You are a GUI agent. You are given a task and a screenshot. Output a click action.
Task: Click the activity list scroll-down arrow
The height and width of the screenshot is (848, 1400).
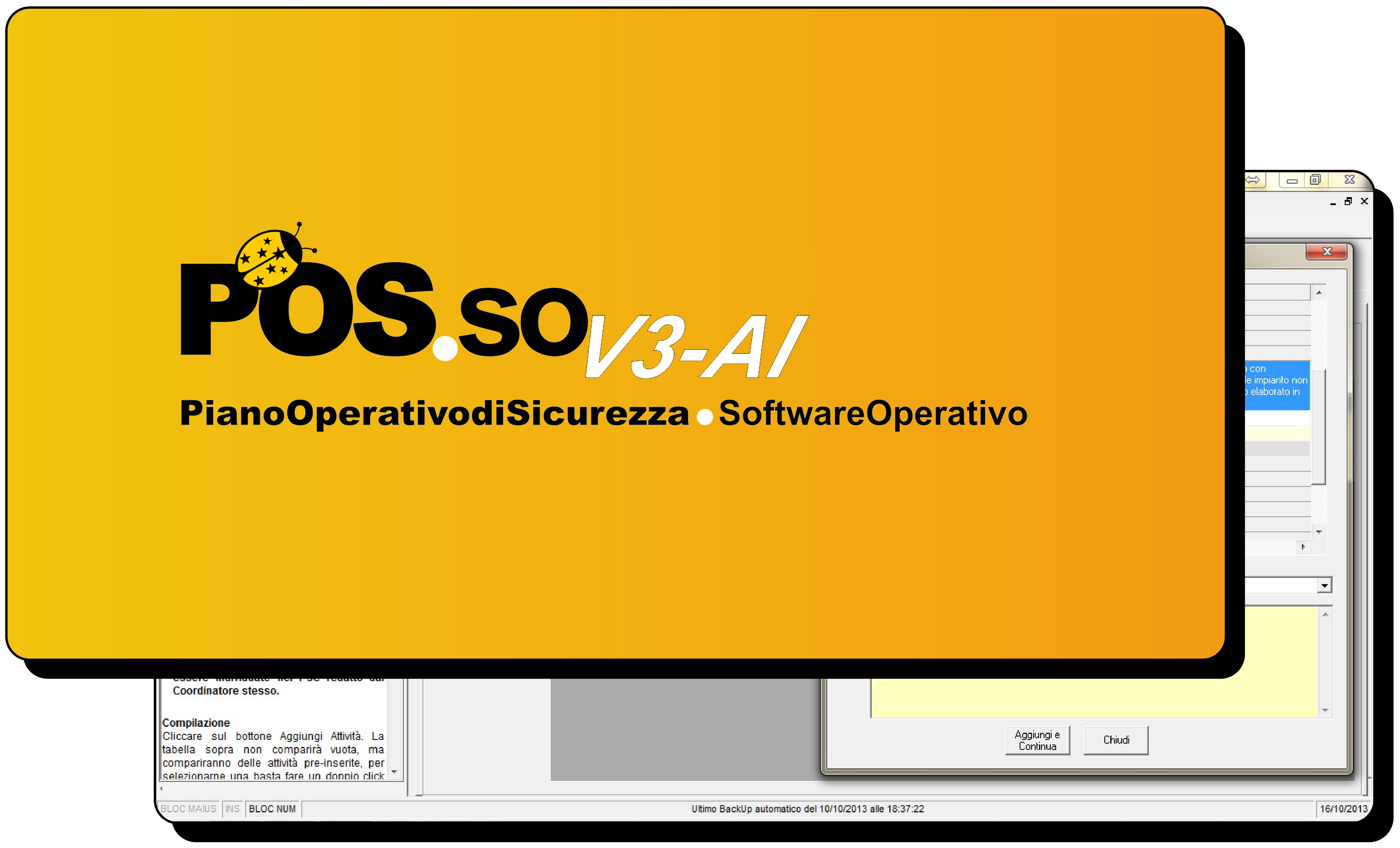click(x=1319, y=532)
